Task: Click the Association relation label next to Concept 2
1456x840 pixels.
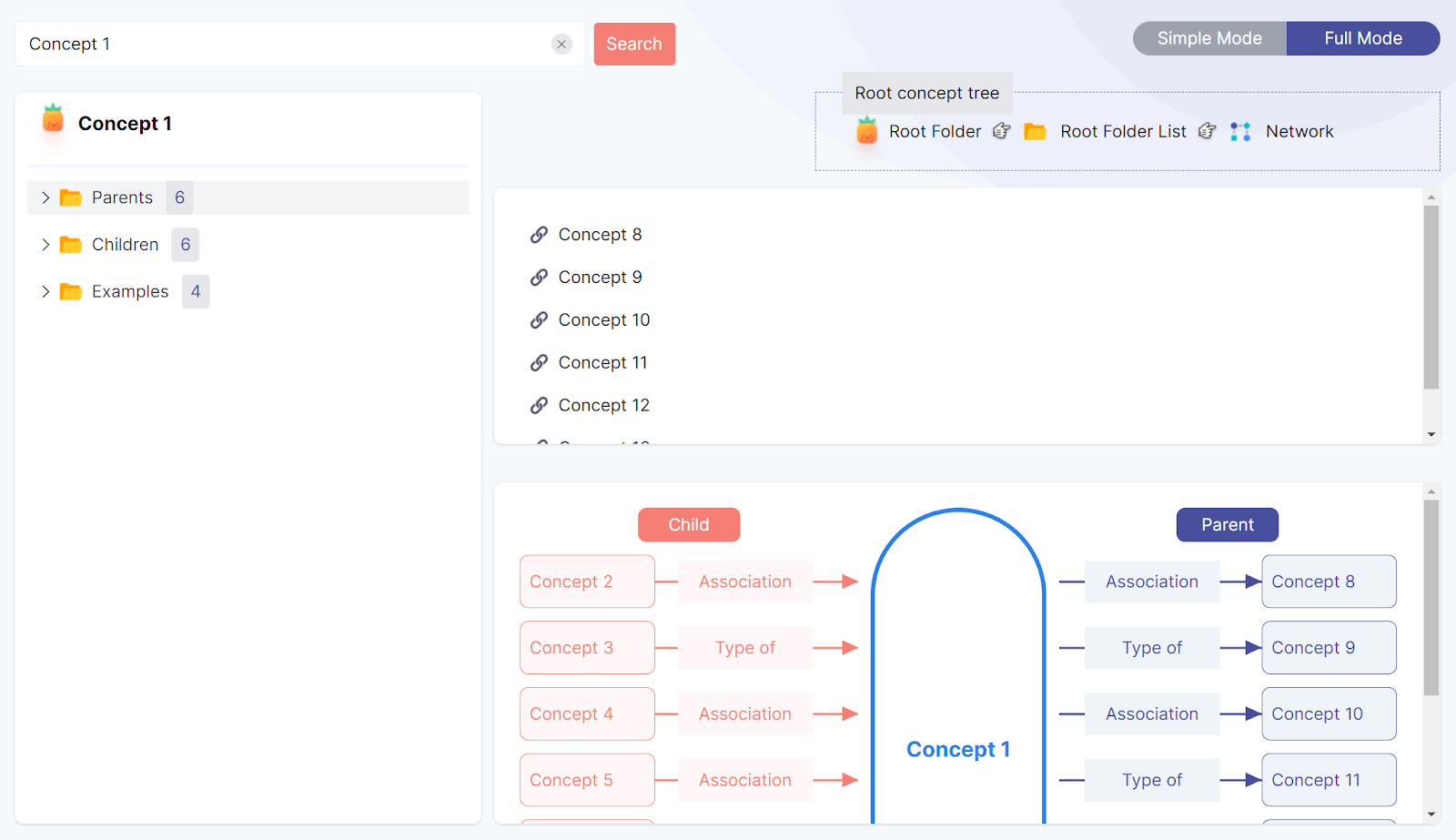Action: pos(745,582)
